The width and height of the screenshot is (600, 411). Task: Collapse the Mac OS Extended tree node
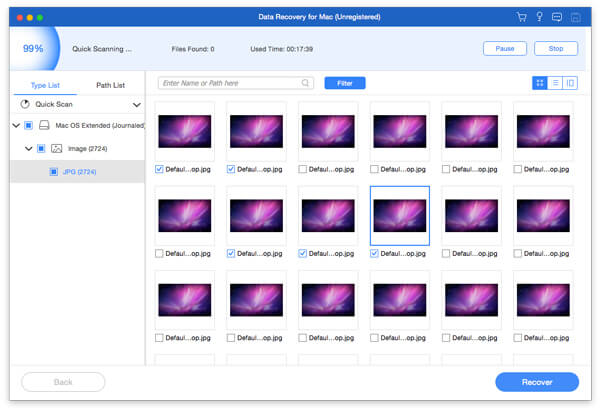[x=16, y=125]
